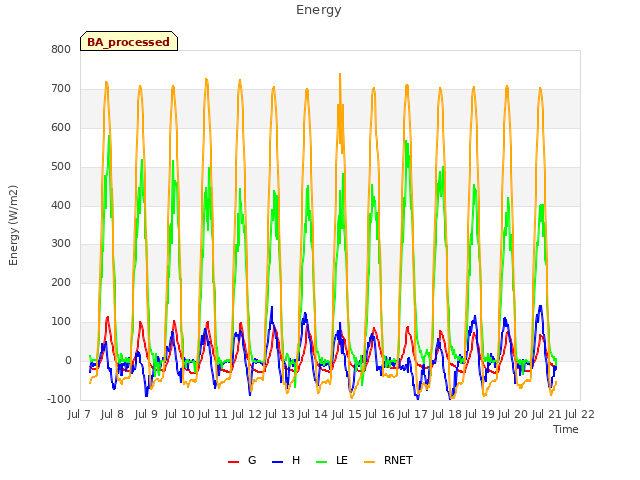Click the Jul 7 x-axis date
The height and width of the screenshot is (480, 640).
pyautogui.click(x=79, y=414)
